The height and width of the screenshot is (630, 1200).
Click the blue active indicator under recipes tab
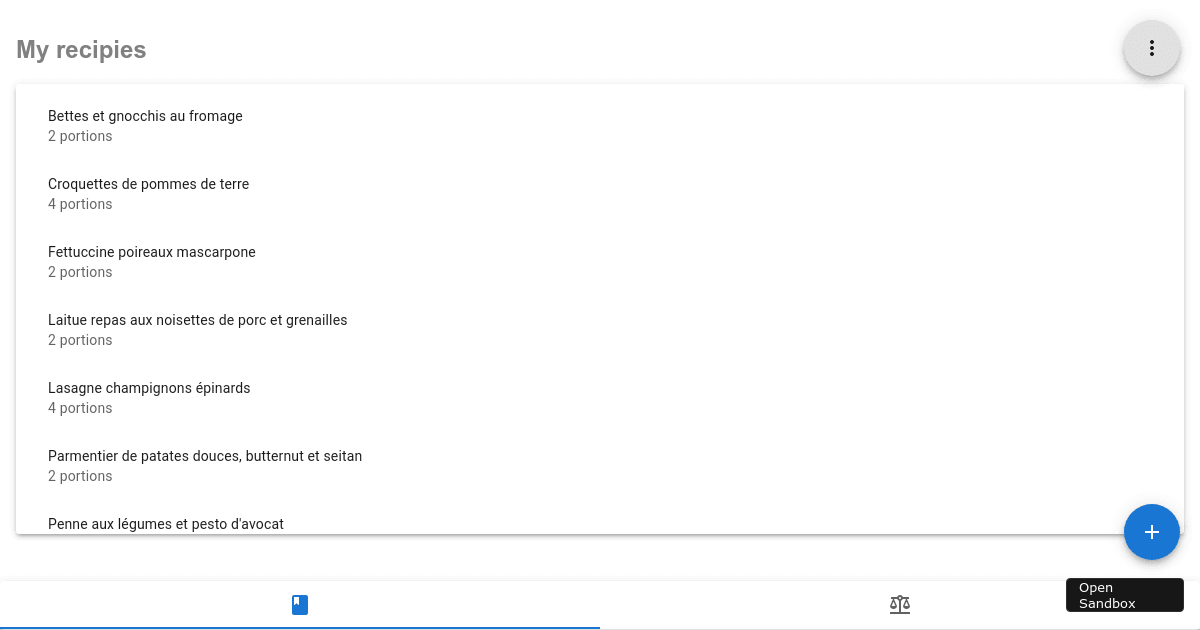(300, 627)
